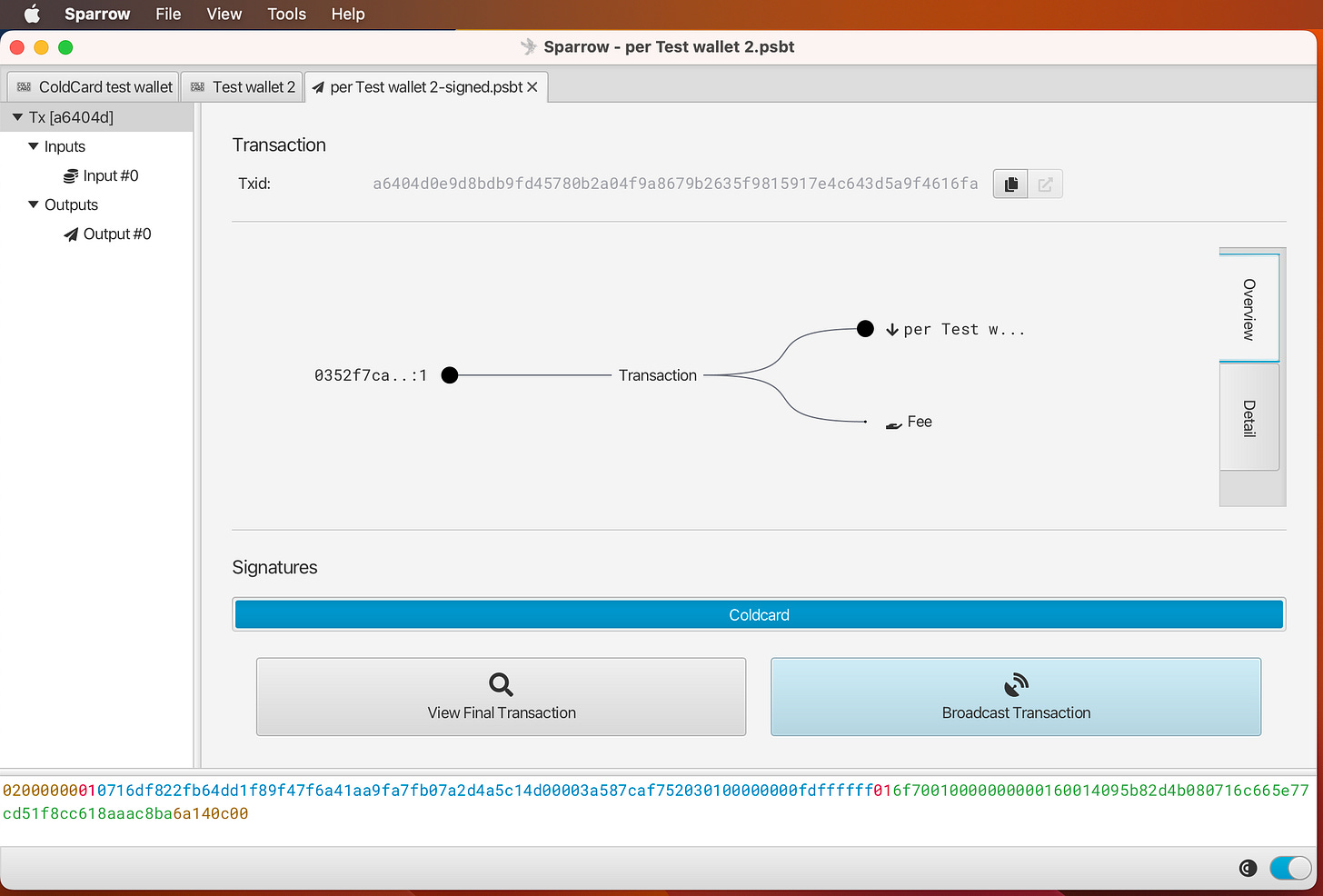Click the Broadcast Transaction button

click(1016, 697)
